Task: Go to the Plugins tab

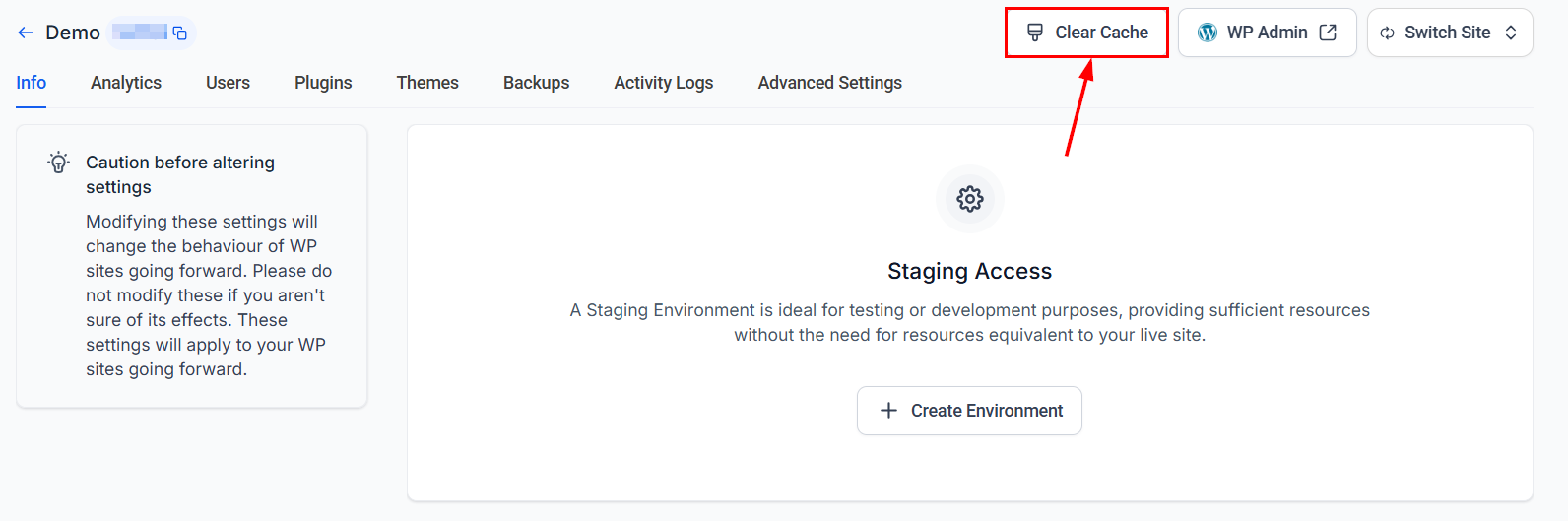Action: coord(323,83)
